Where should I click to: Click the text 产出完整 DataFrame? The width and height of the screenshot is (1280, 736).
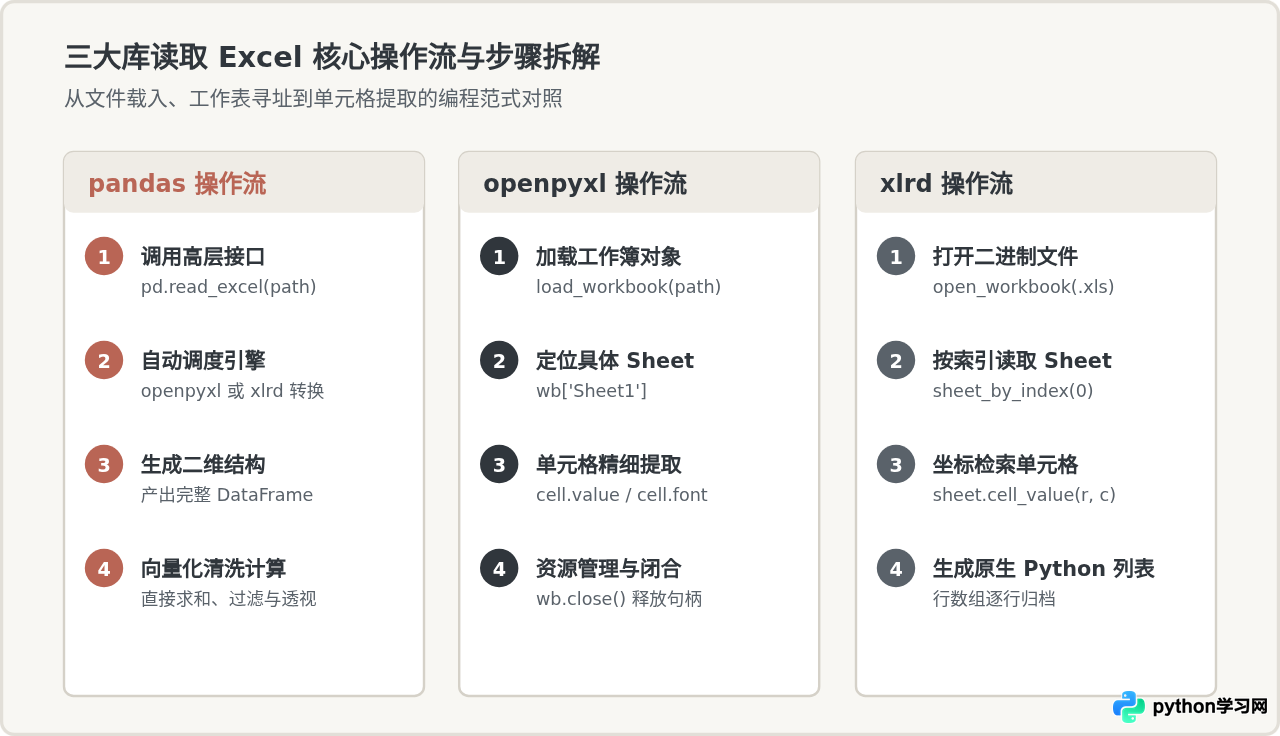click(x=227, y=495)
